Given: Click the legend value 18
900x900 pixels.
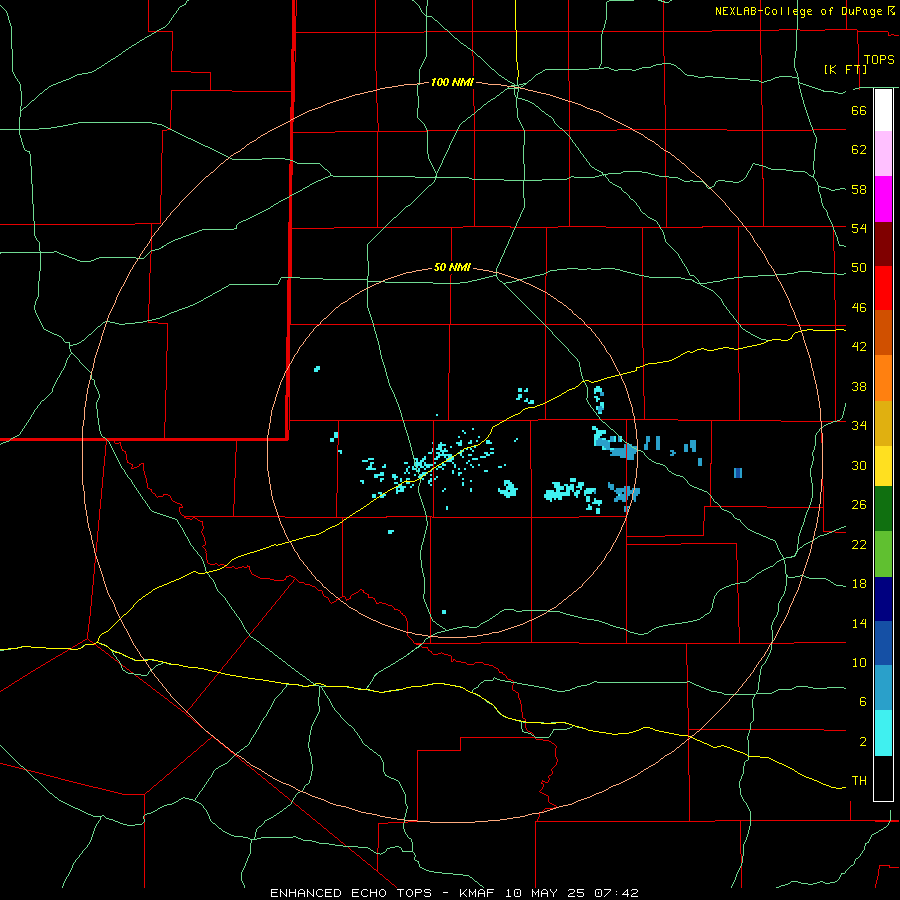Looking at the screenshot, I should (x=859, y=584).
